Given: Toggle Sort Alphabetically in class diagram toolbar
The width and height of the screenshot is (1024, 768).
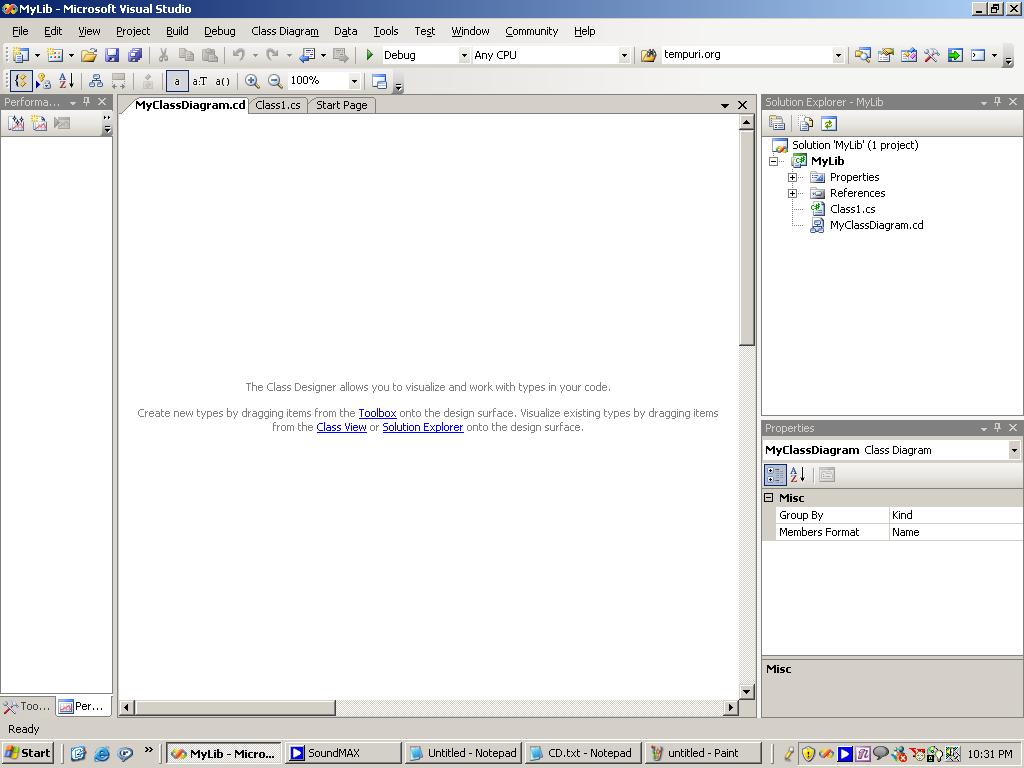Looking at the screenshot, I should [x=66, y=81].
